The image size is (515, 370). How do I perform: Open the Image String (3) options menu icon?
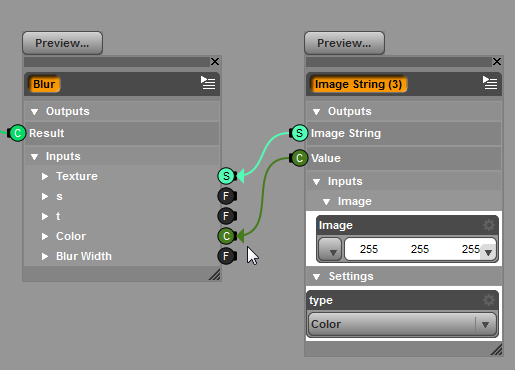click(490, 83)
